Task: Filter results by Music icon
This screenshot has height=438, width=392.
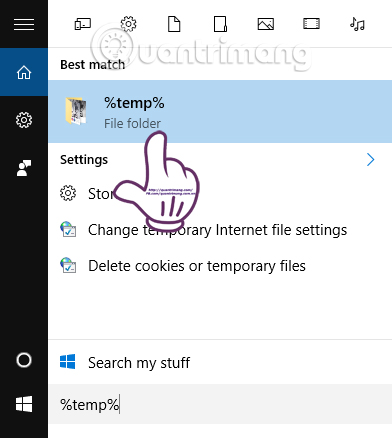Action: coord(357,24)
